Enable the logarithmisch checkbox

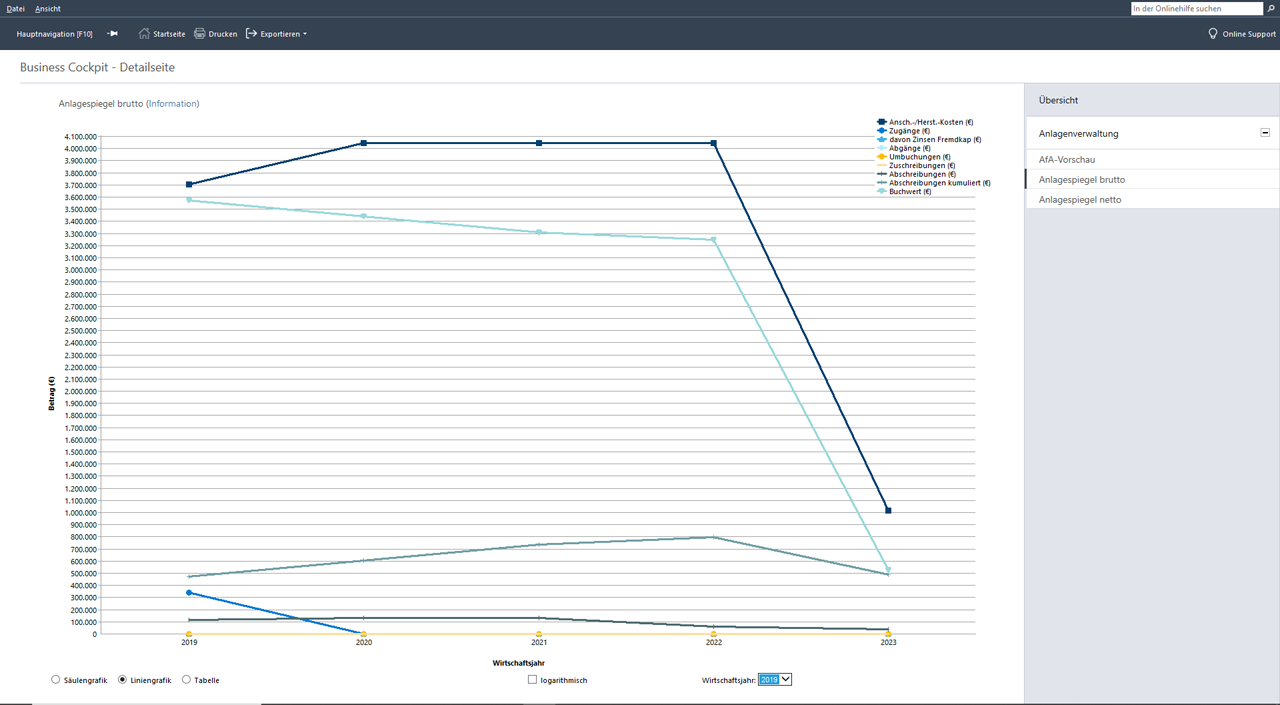pos(532,680)
